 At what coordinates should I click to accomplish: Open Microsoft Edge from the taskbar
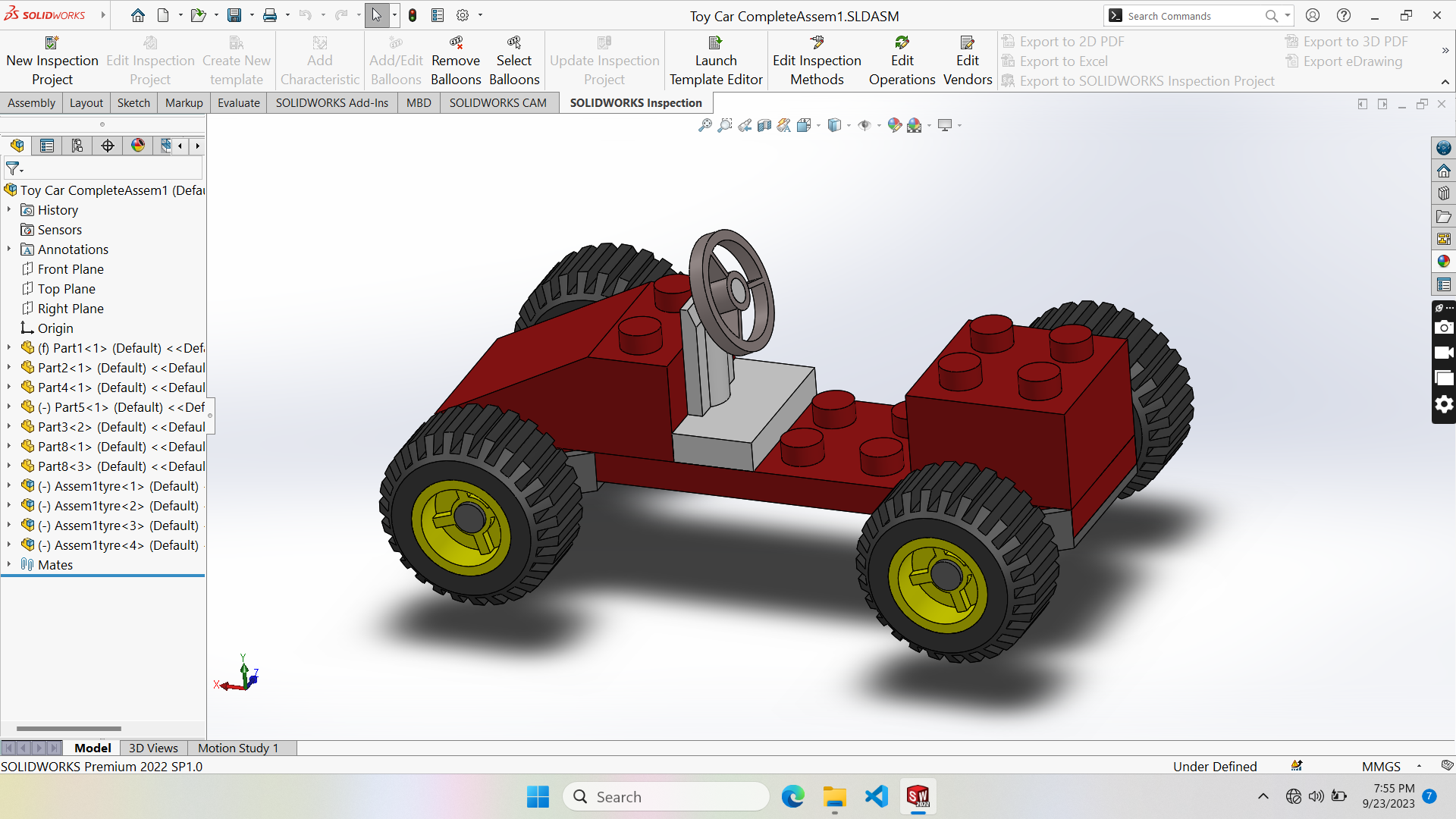coord(792,797)
